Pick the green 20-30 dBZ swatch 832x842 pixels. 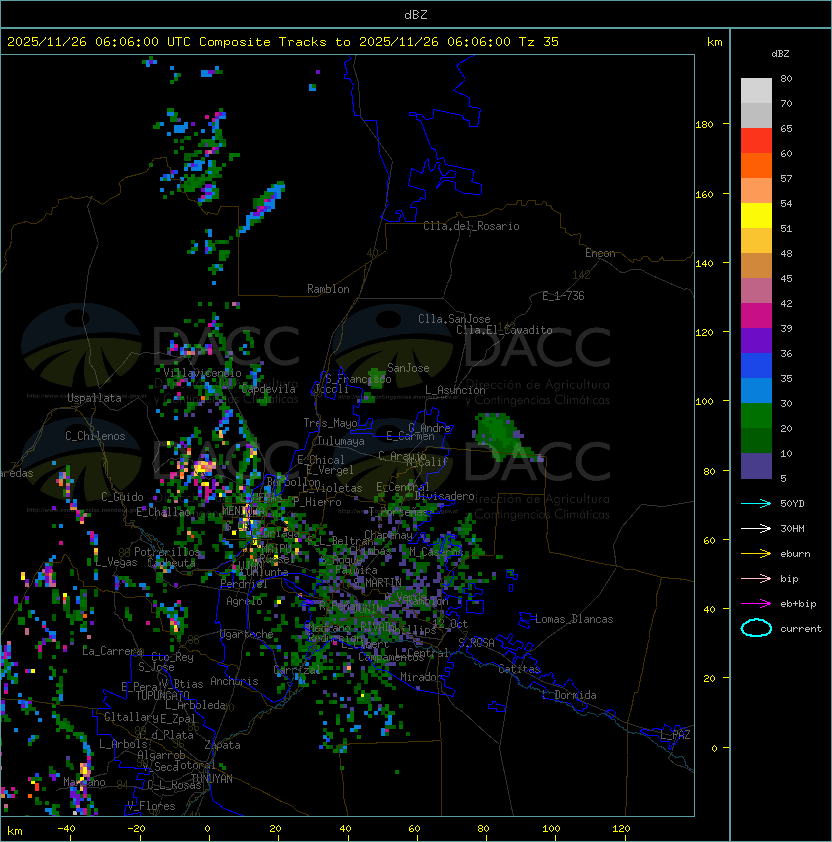756,416
